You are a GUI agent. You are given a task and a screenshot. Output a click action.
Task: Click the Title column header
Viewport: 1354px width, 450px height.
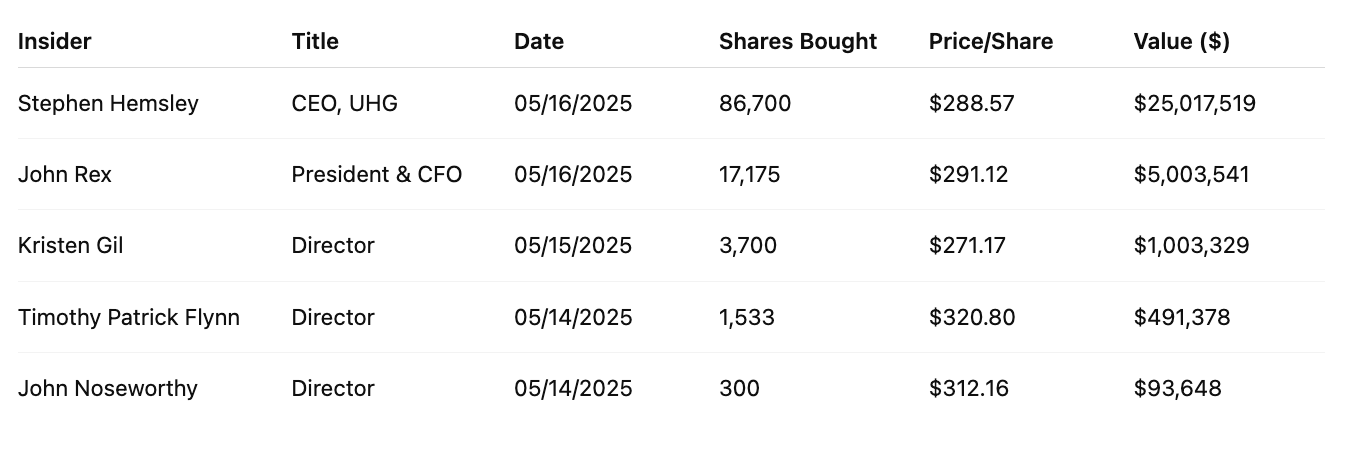pos(315,42)
